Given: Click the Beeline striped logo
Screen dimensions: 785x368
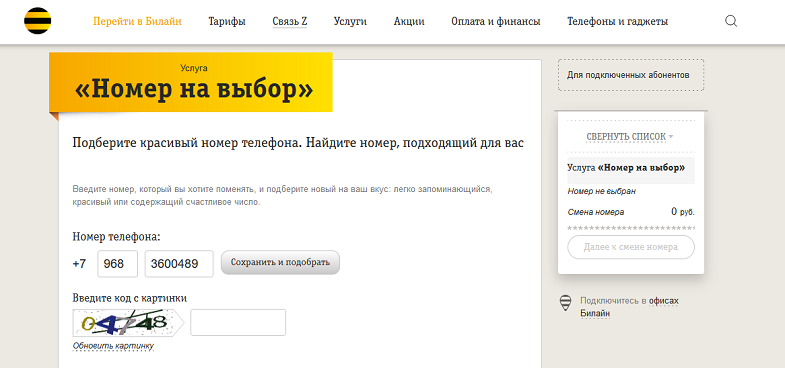Looking at the screenshot, I should click(x=38, y=21).
